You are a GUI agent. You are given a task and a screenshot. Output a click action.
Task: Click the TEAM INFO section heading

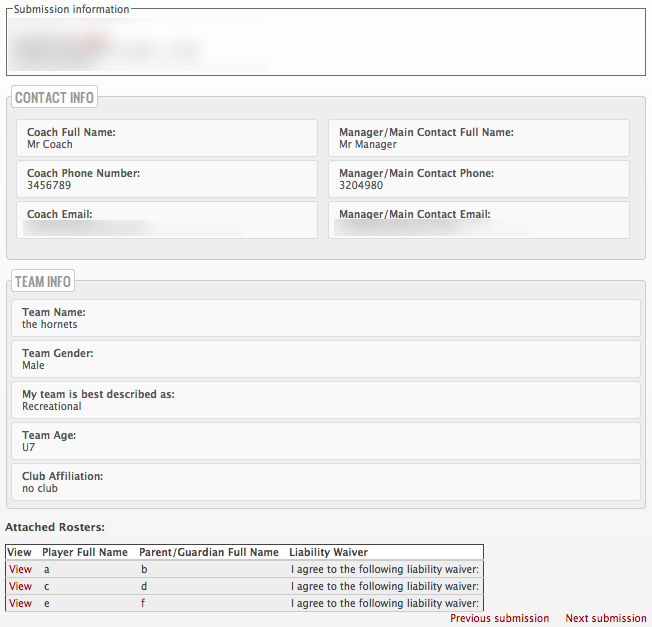[x=43, y=281]
